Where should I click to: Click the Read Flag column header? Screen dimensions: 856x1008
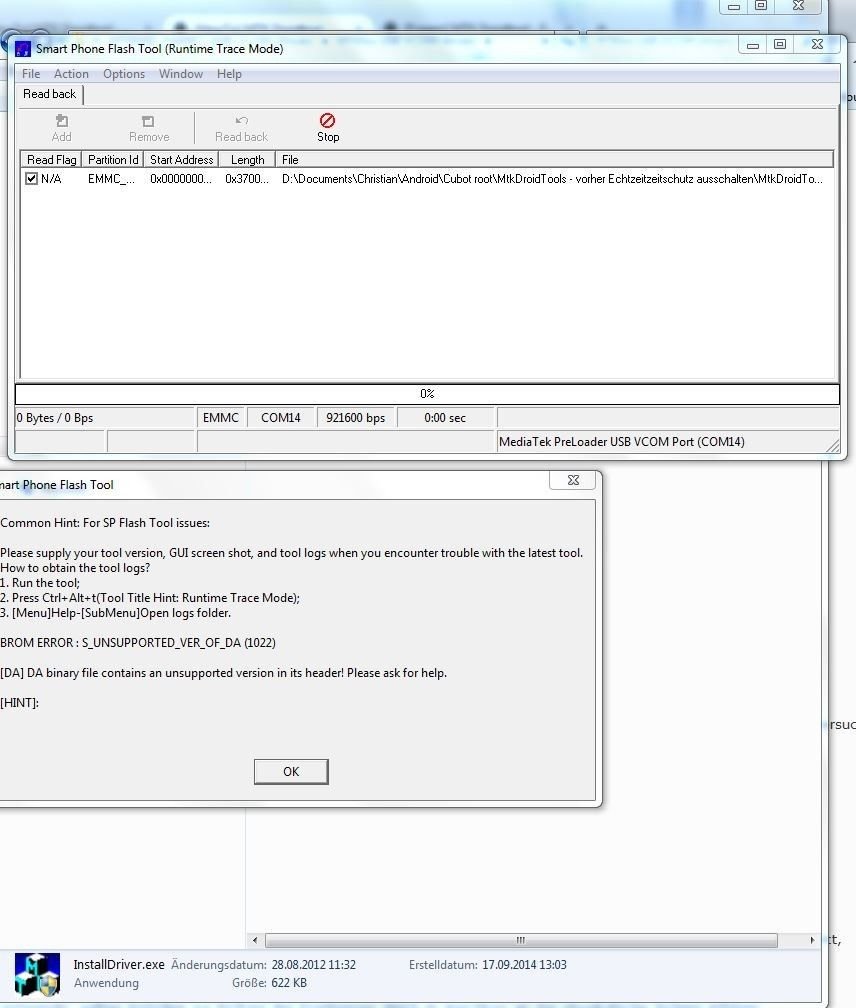click(51, 159)
